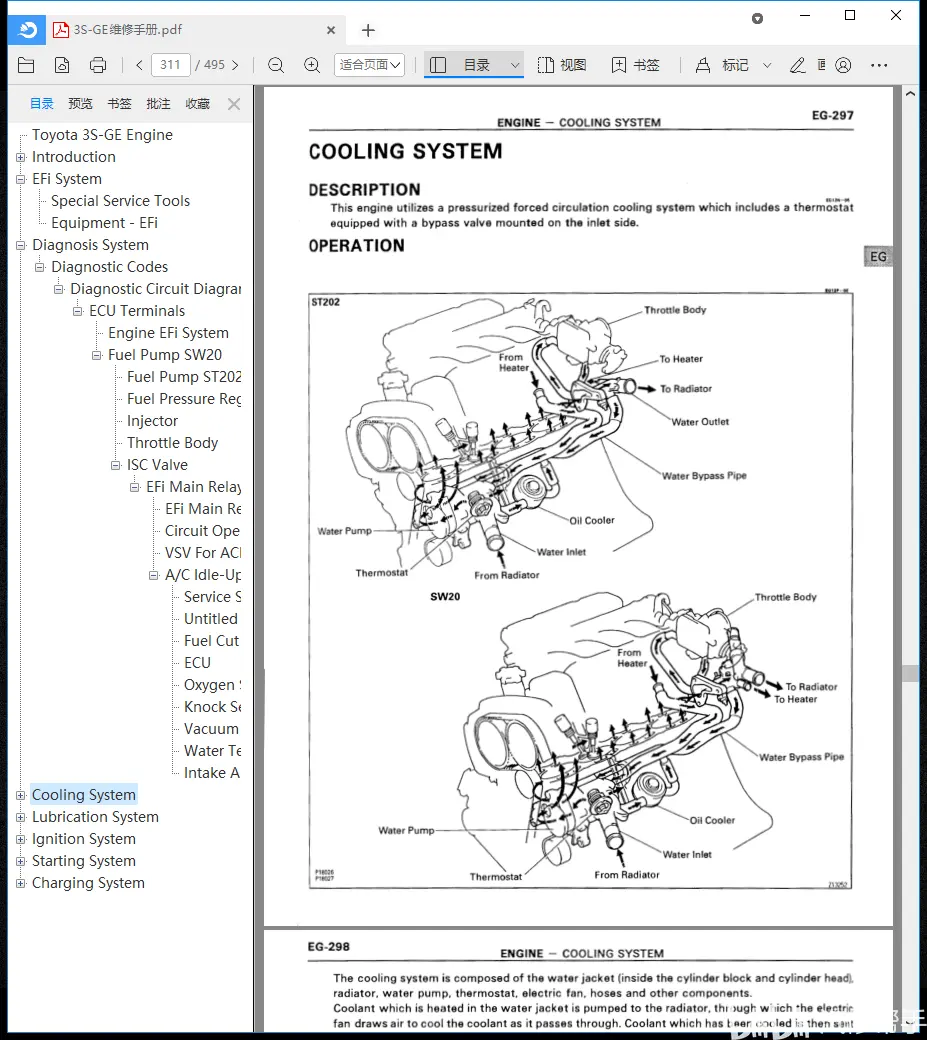Open Throttle Body outline entry

coord(172,442)
